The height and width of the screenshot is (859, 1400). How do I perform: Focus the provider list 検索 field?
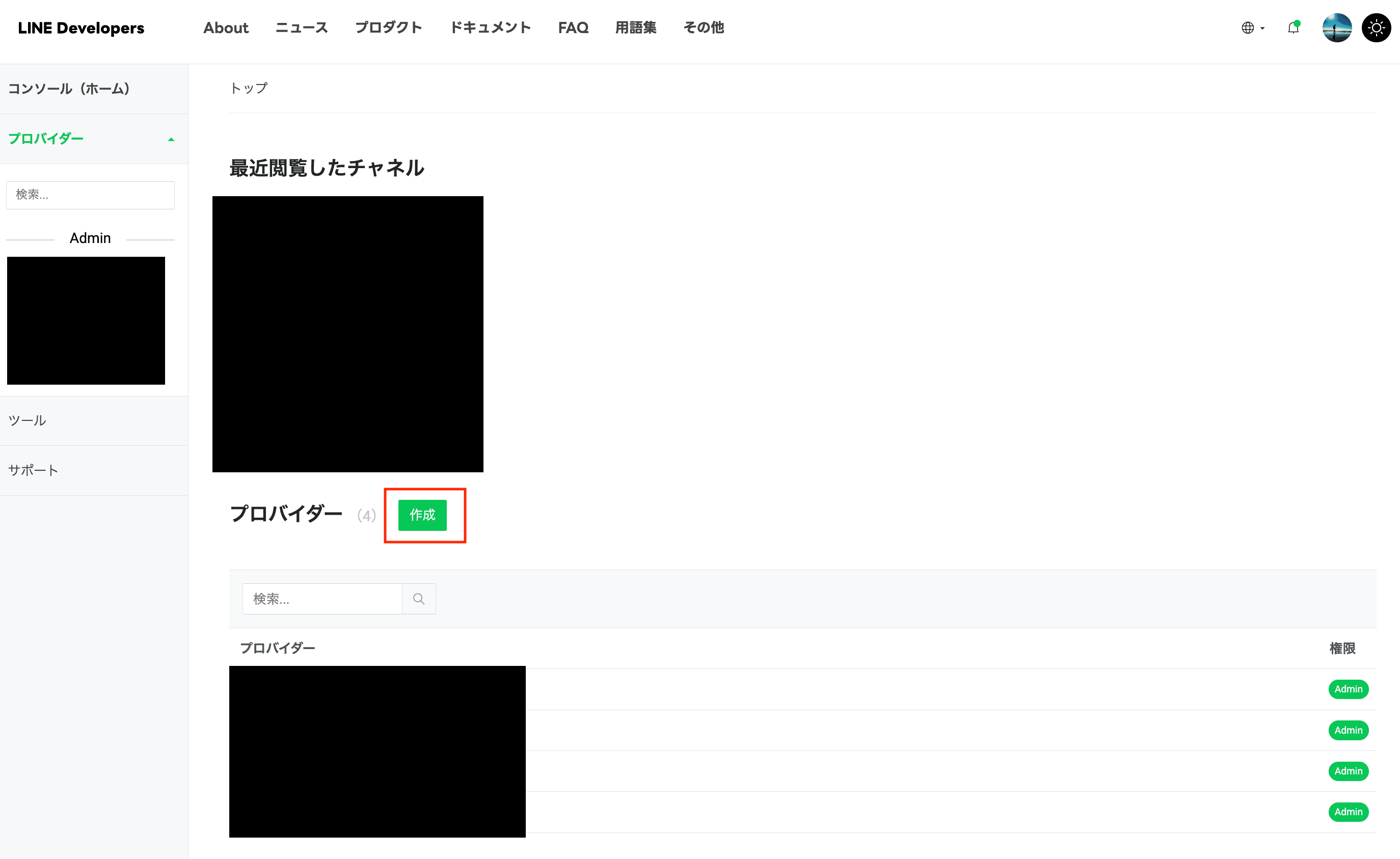322,599
